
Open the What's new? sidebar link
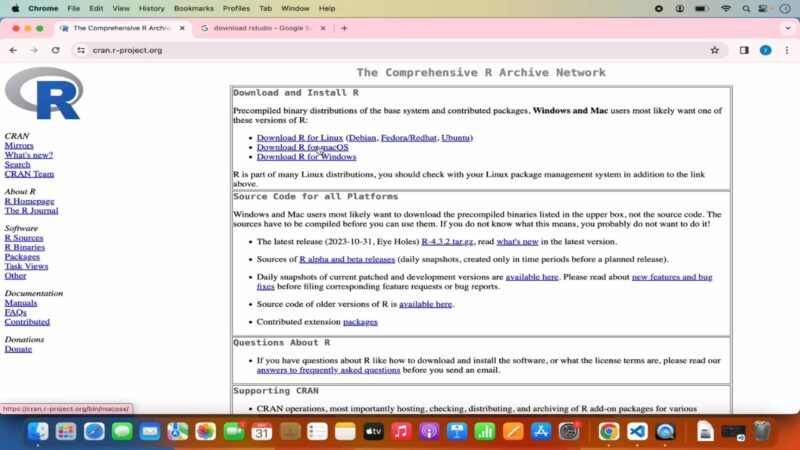click(x=29, y=155)
